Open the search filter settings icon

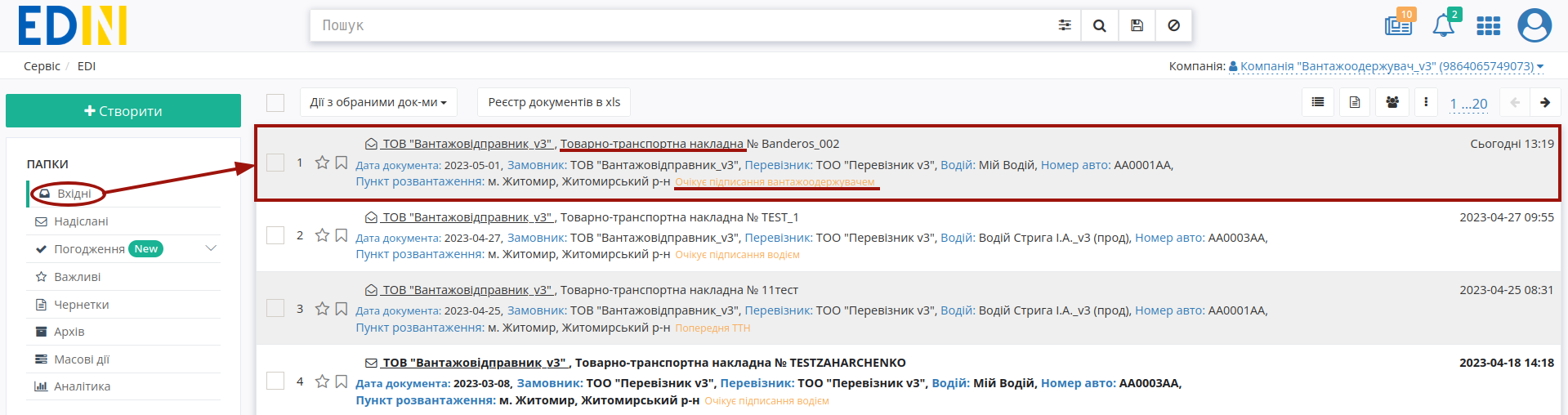[1065, 25]
